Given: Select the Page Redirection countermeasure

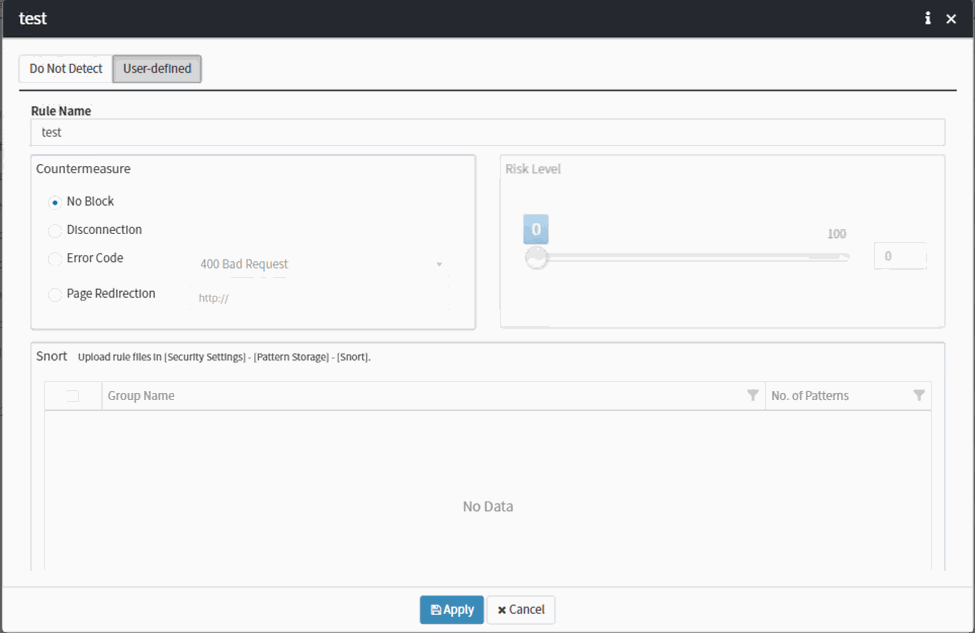Looking at the screenshot, I should point(55,295).
